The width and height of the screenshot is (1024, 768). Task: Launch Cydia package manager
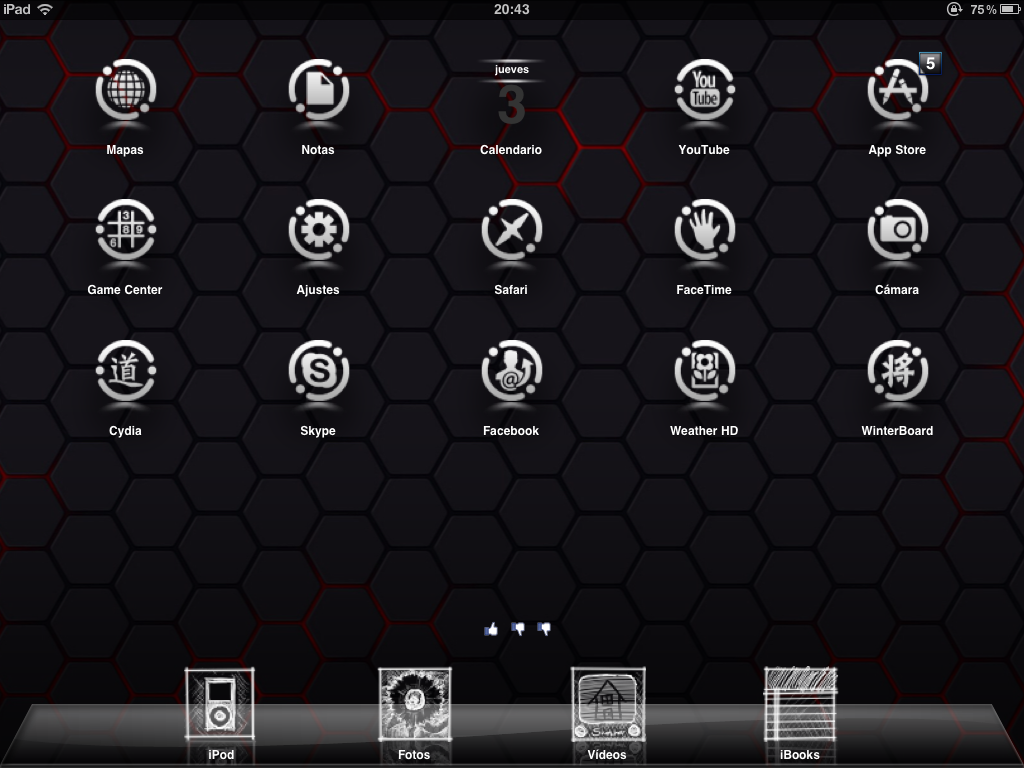[125, 372]
